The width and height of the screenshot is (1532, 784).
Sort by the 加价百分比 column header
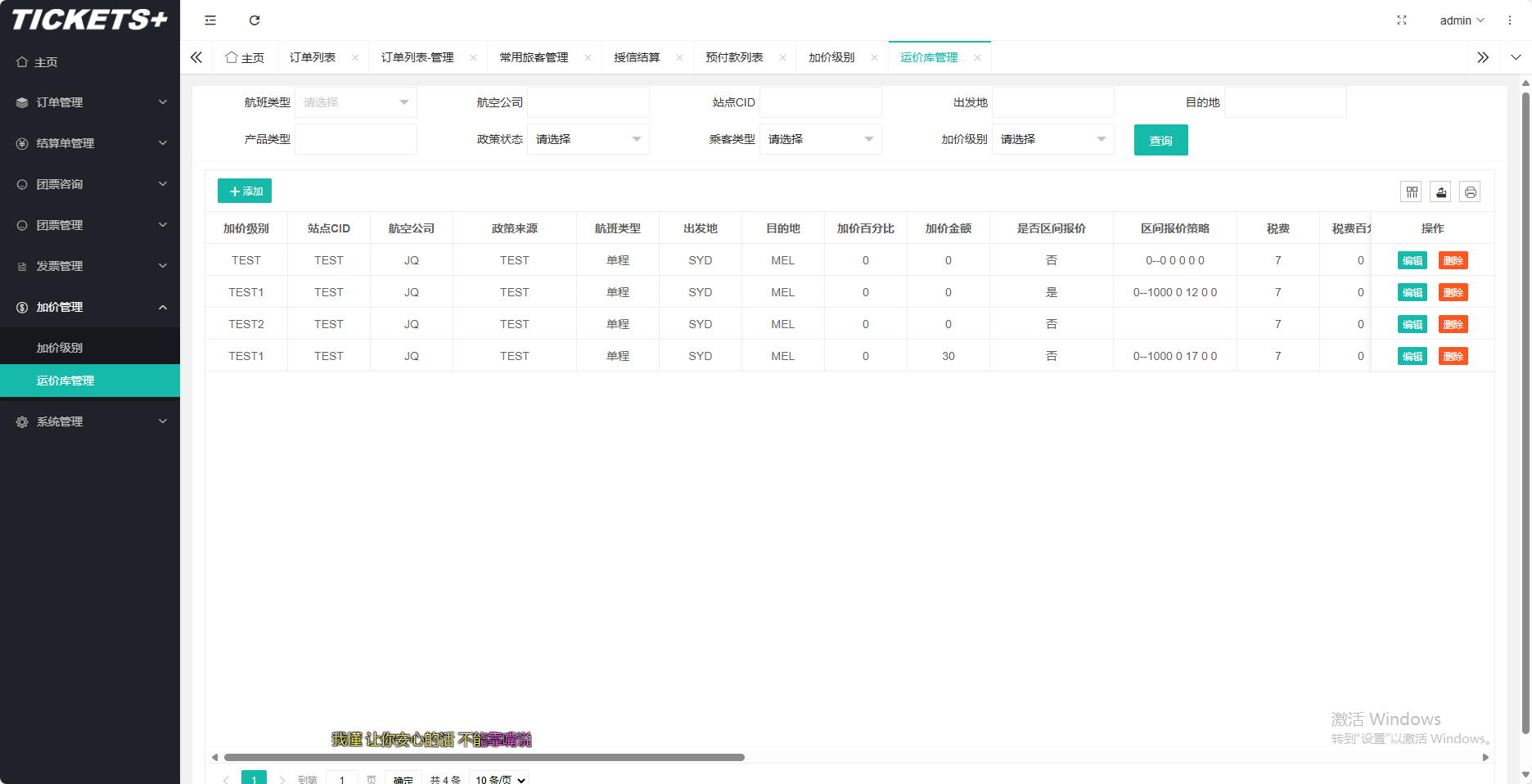click(x=866, y=228)
